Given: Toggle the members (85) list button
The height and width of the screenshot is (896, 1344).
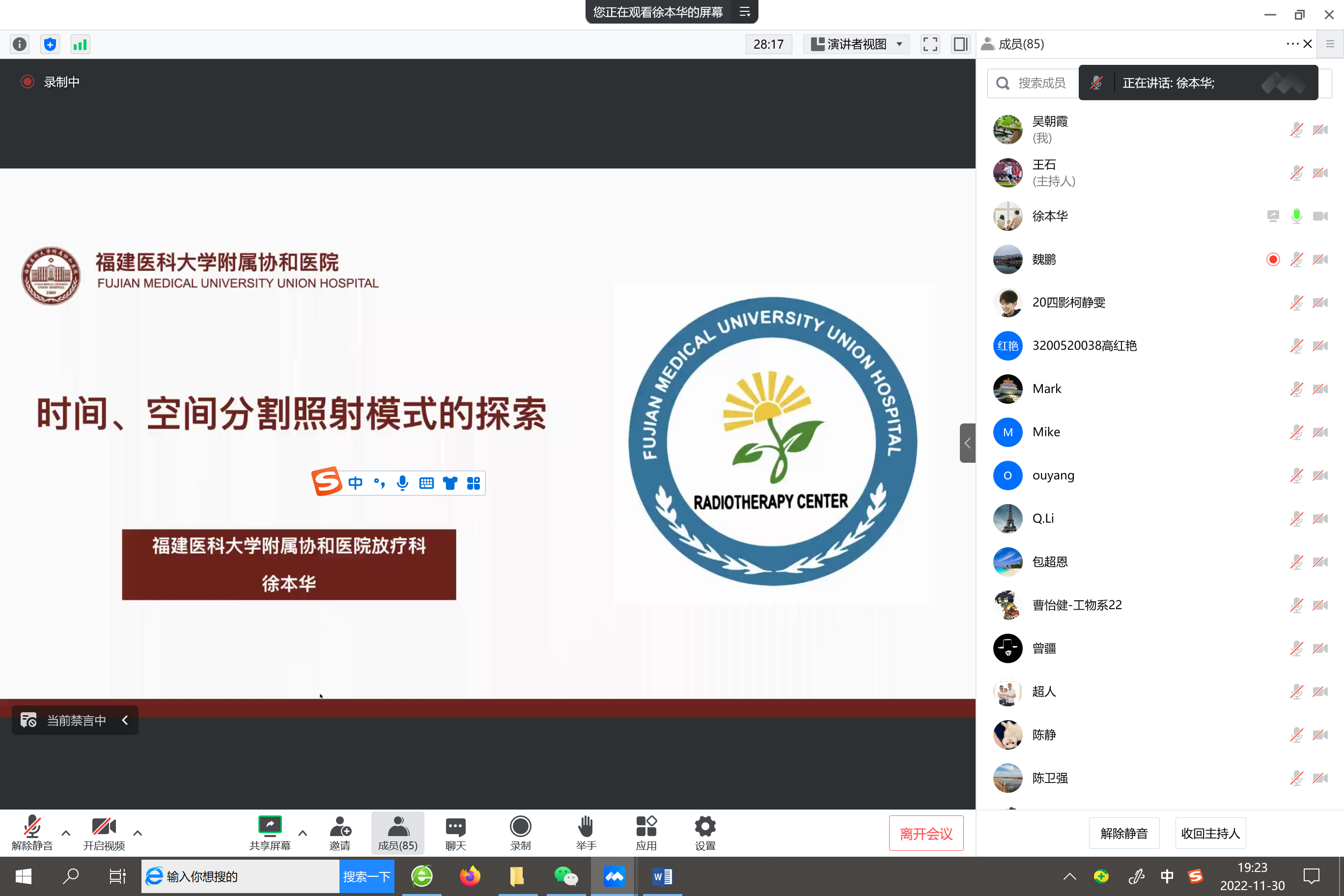Looking at the screenshot, I should coord(398,833).
